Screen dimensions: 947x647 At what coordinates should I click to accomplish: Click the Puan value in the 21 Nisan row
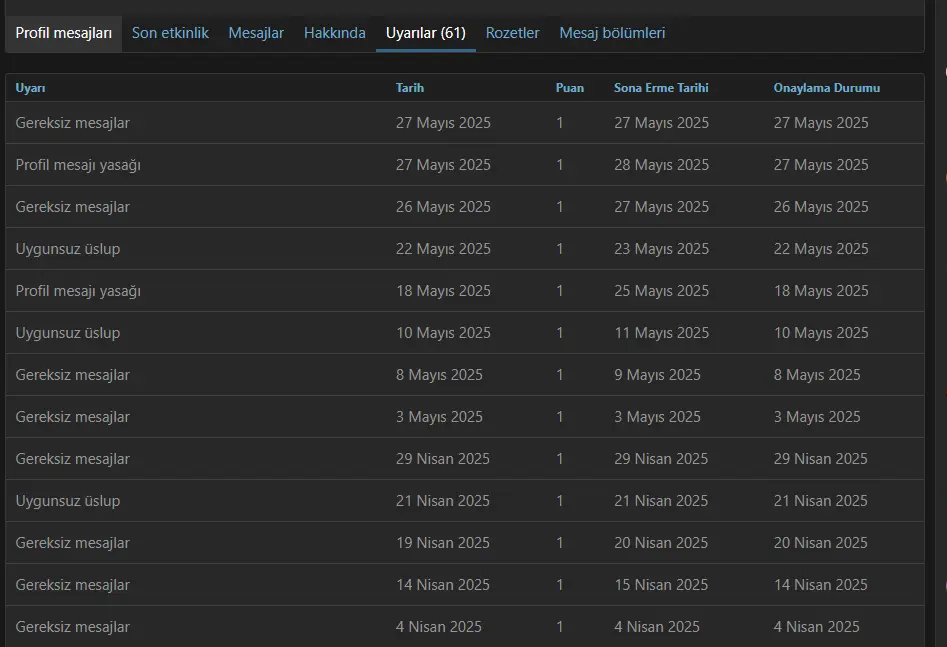[x=560, y=501]
